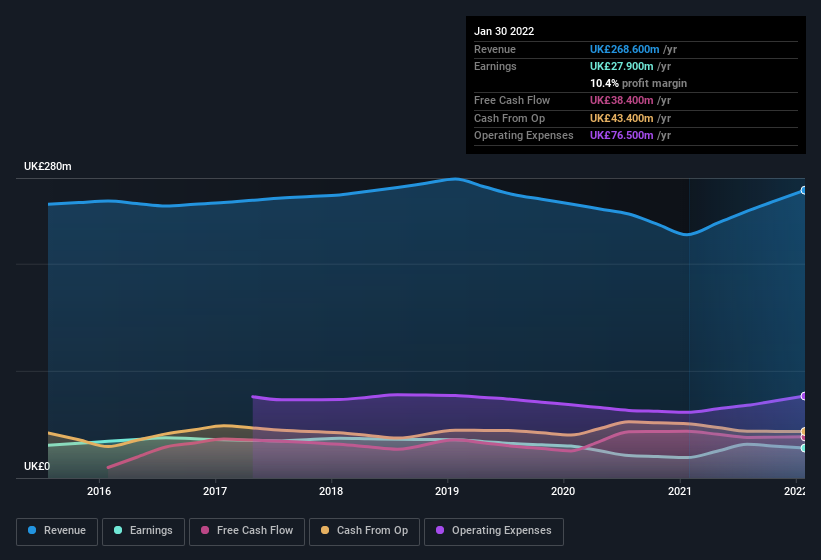Toggle the Free Cash Flow legend series
This screenshot has height=560, width=821.
tap(247, 531)
